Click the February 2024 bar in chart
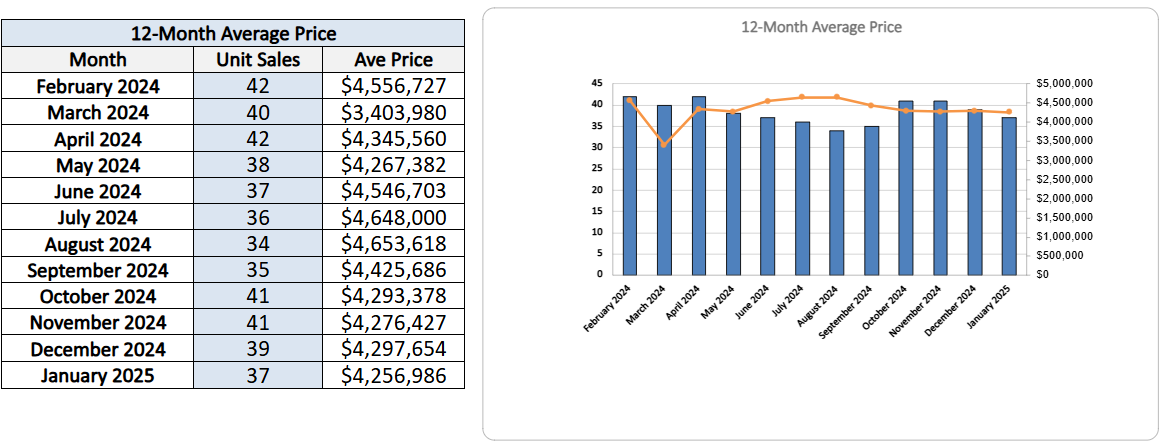 point(630,185)
